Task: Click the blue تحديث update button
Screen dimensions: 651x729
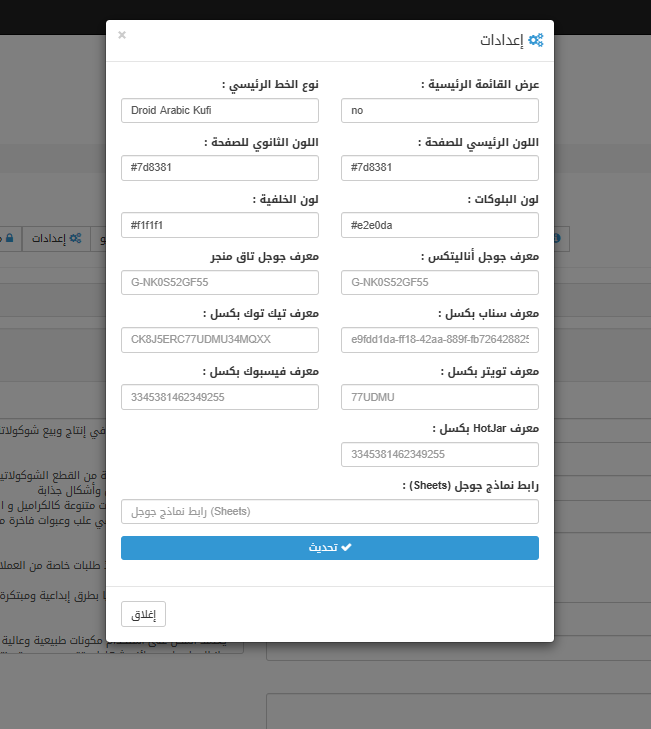Action: pos(329,548)
